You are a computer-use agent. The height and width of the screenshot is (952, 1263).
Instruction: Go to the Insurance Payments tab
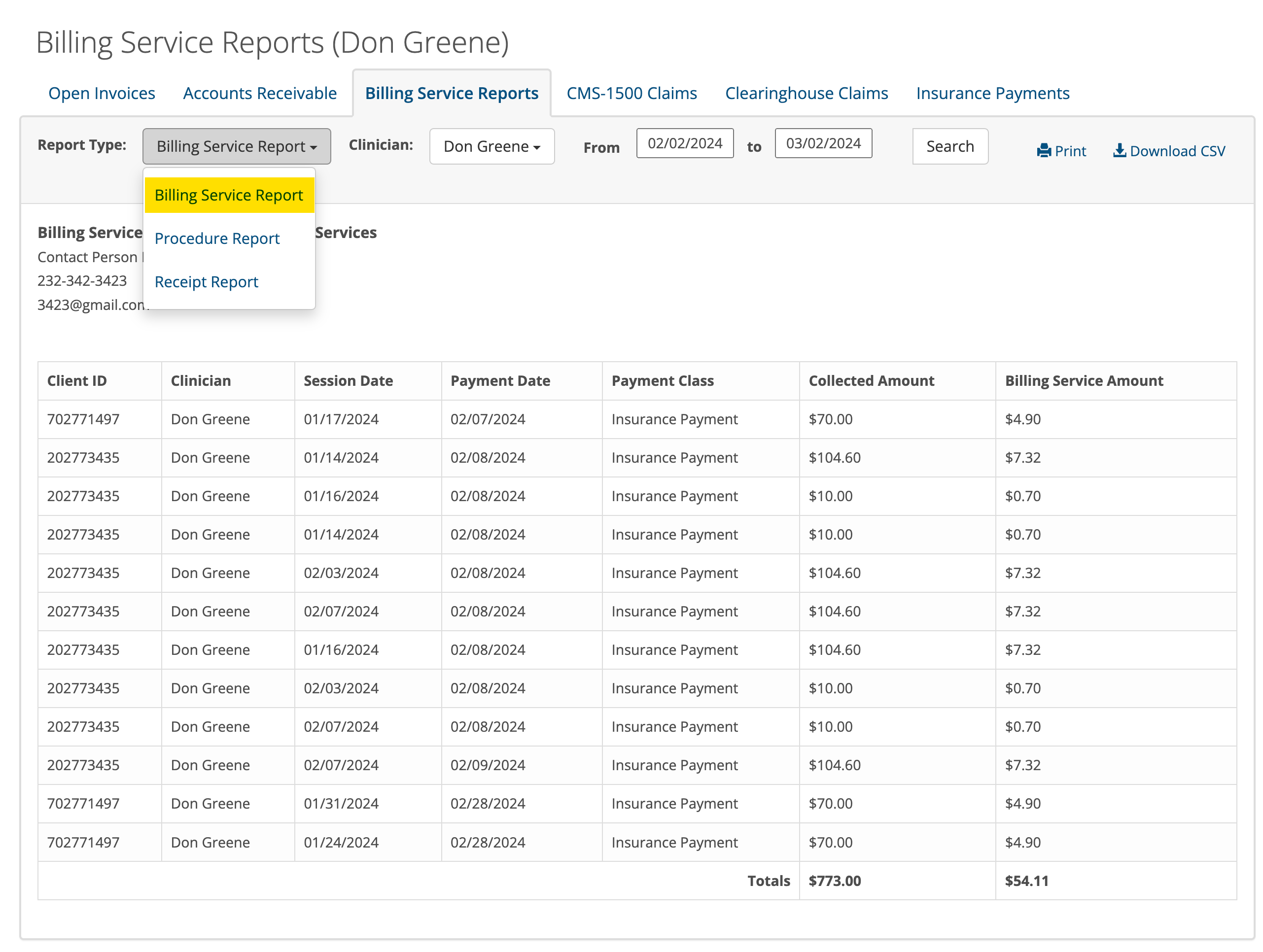[992, 93]
